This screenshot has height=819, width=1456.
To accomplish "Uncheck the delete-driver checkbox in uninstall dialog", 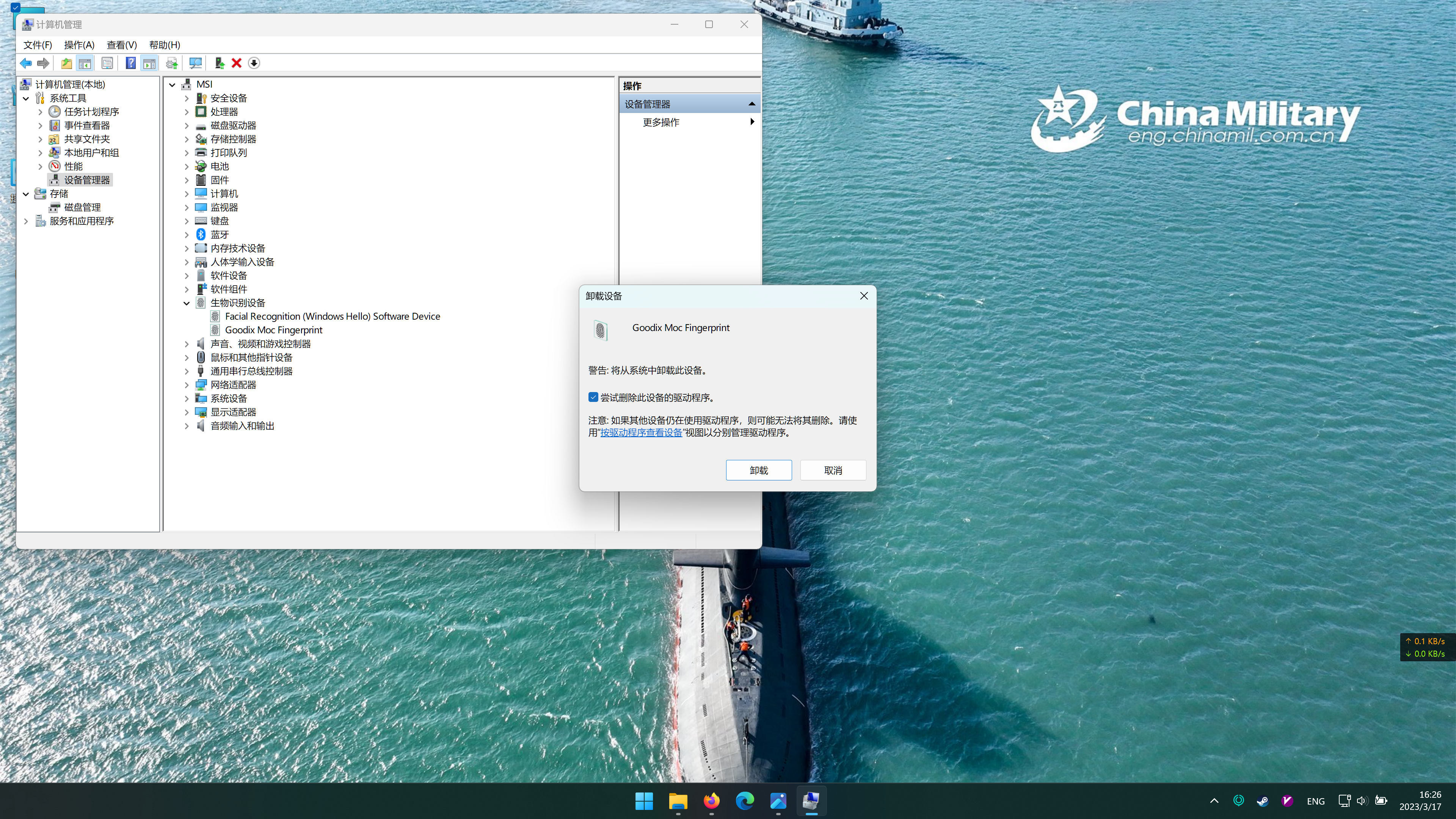I will pos(593,397).
